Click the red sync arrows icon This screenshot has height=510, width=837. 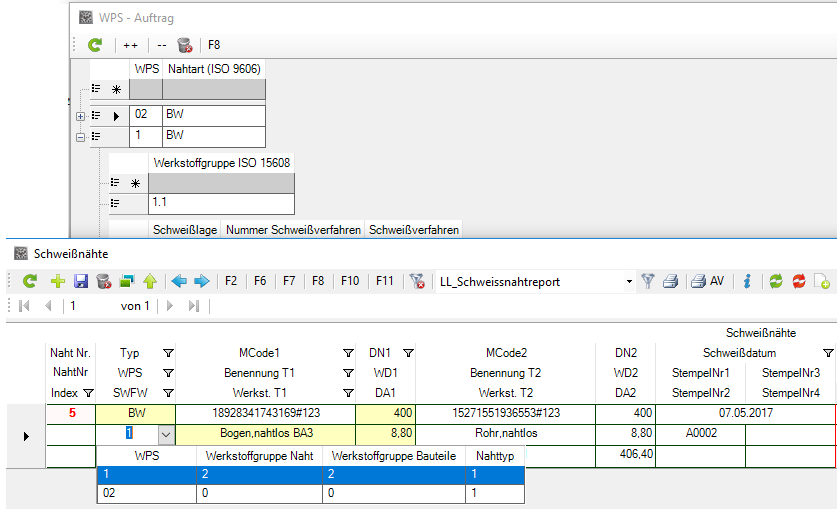point(798,282)
